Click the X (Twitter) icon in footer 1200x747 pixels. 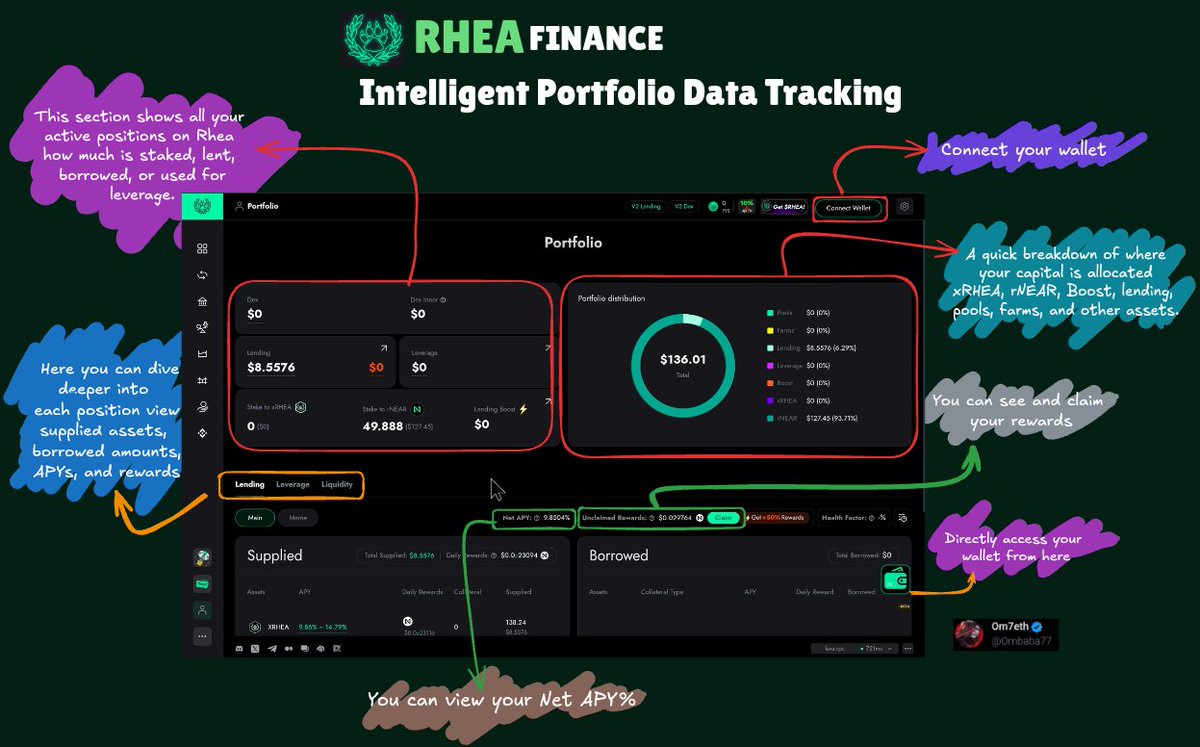255,649
